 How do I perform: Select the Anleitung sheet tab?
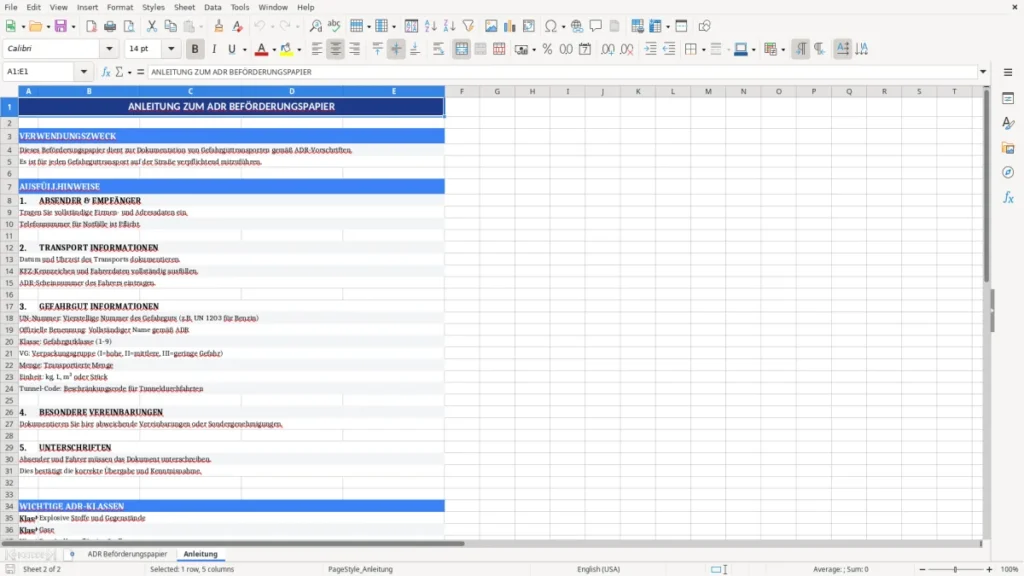(200, 554)
